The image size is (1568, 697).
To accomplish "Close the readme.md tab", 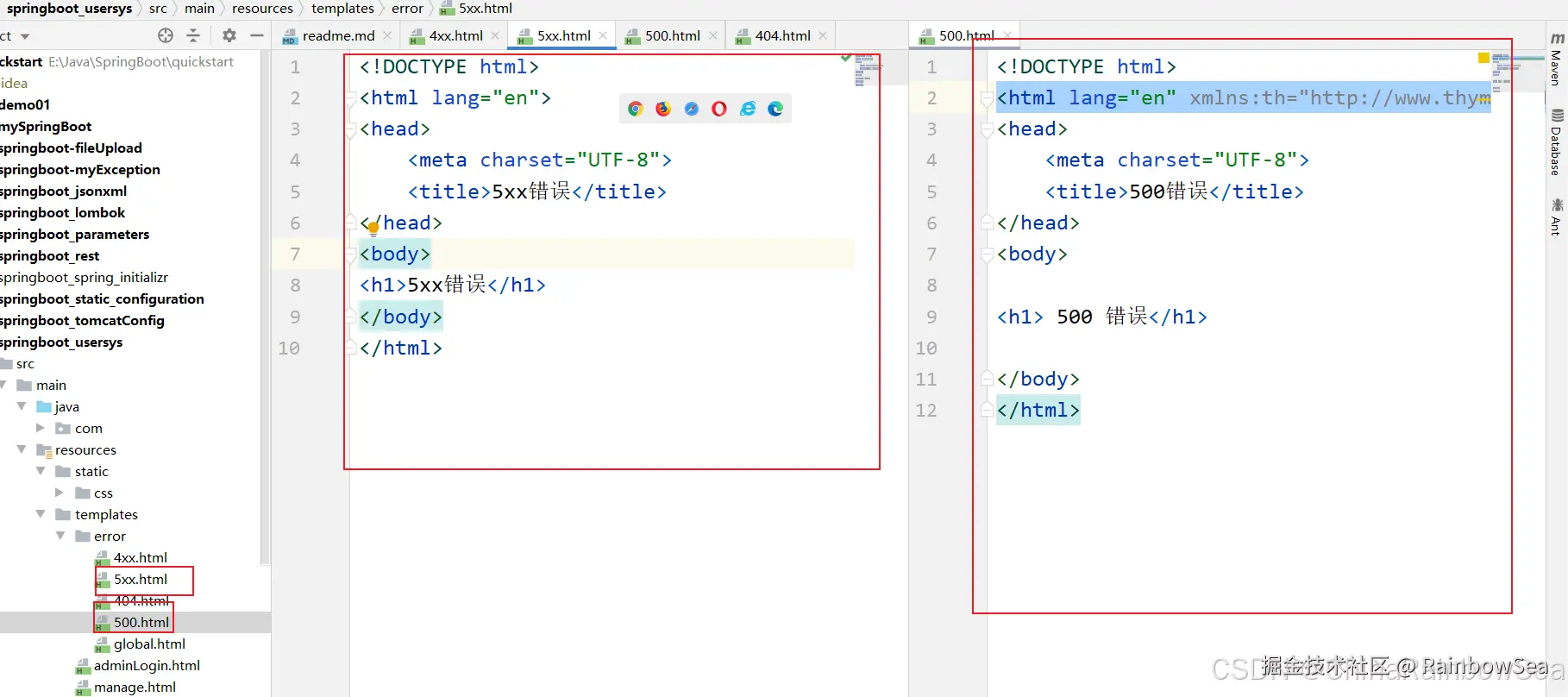I will click(387, 35).
